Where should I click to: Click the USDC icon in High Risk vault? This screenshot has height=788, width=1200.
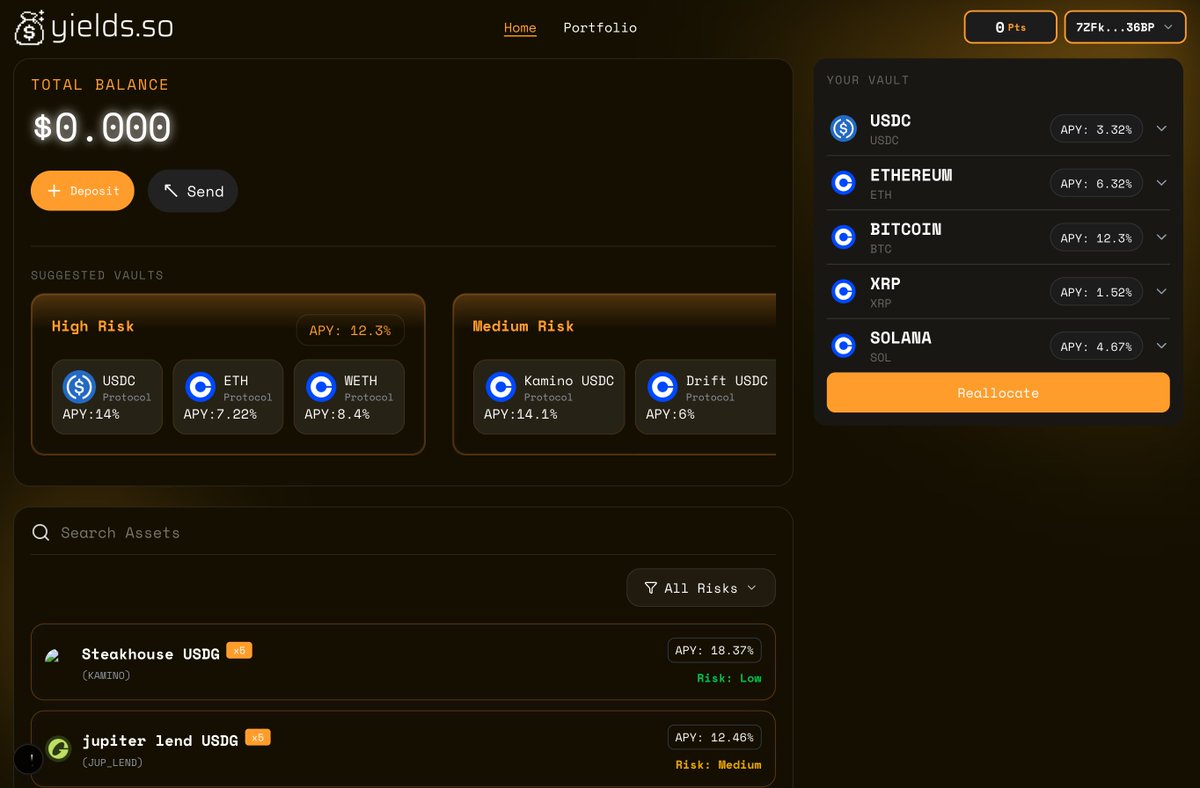(79, 387)
